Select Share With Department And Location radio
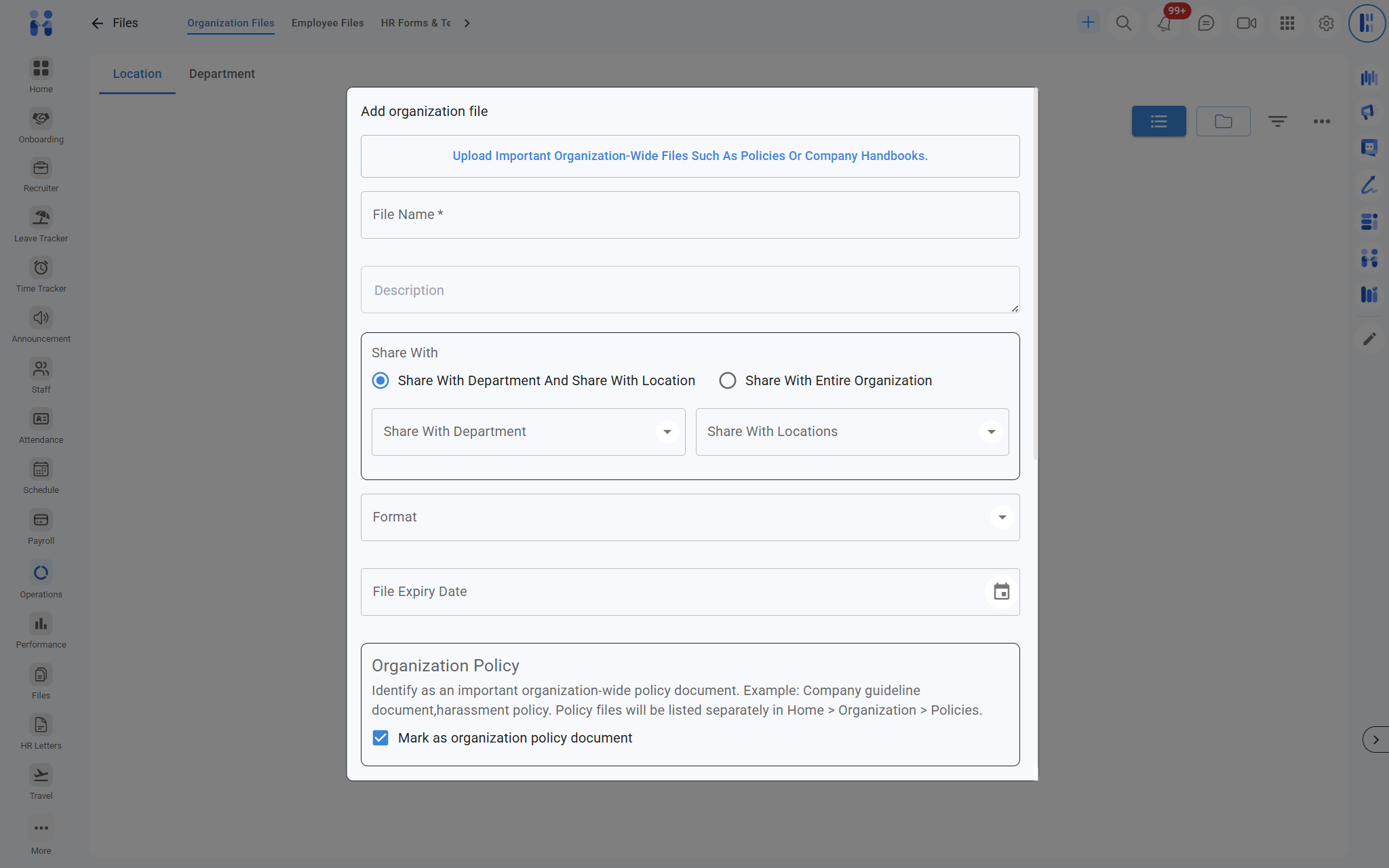This screenshot has width=1389, height=868. point(380,380)
